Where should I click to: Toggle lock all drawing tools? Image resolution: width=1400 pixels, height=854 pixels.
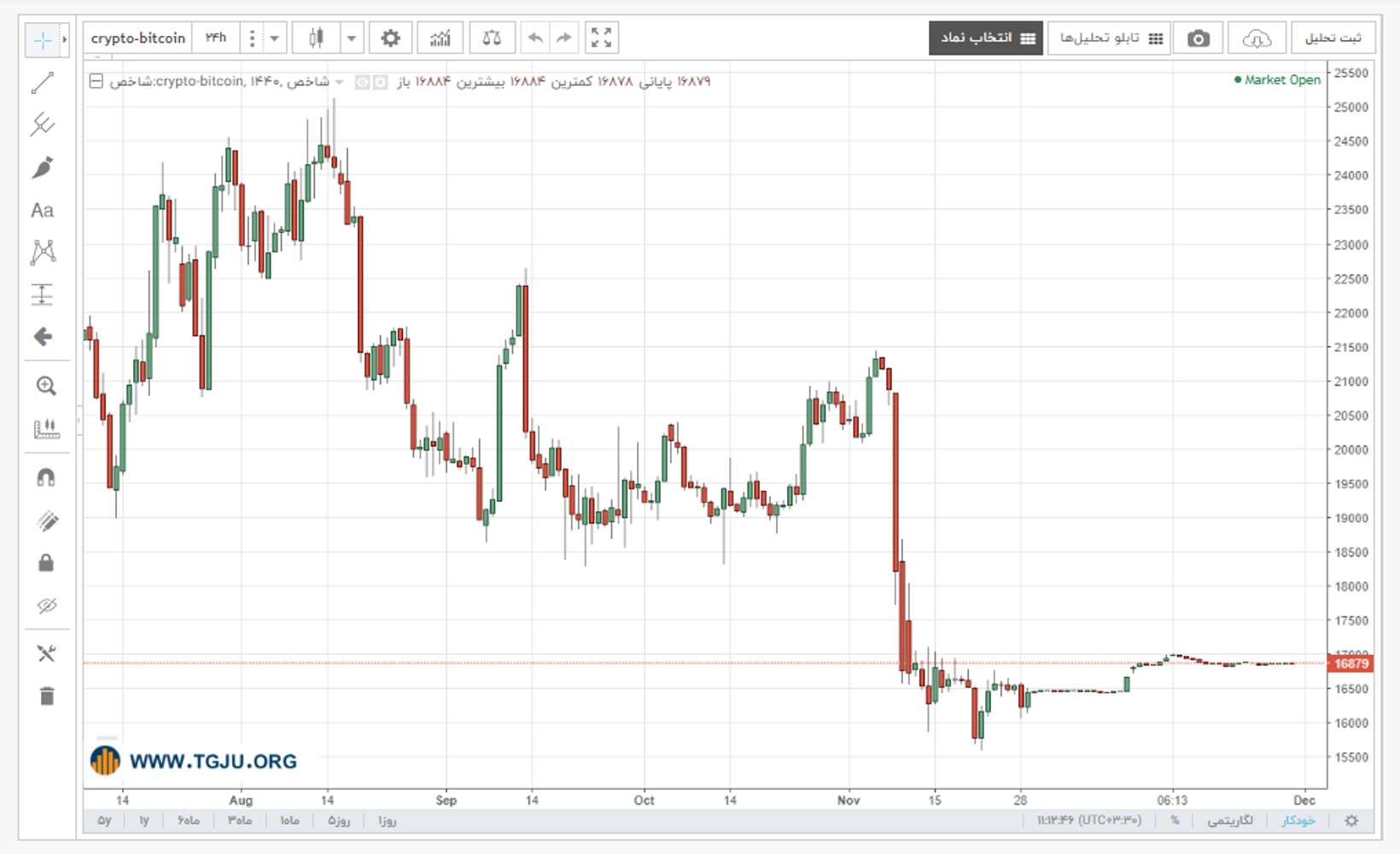click(46, 563)
